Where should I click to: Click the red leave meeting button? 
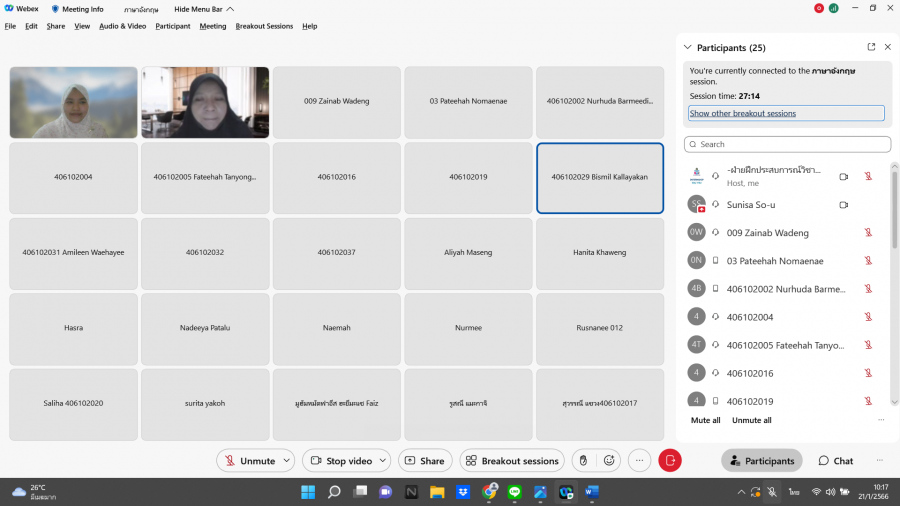pos(670,461)
